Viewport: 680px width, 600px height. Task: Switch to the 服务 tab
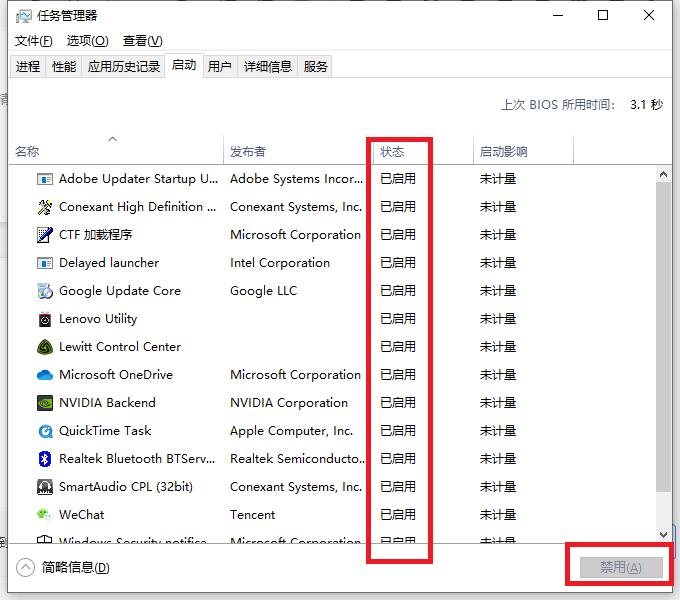point(315,66)
